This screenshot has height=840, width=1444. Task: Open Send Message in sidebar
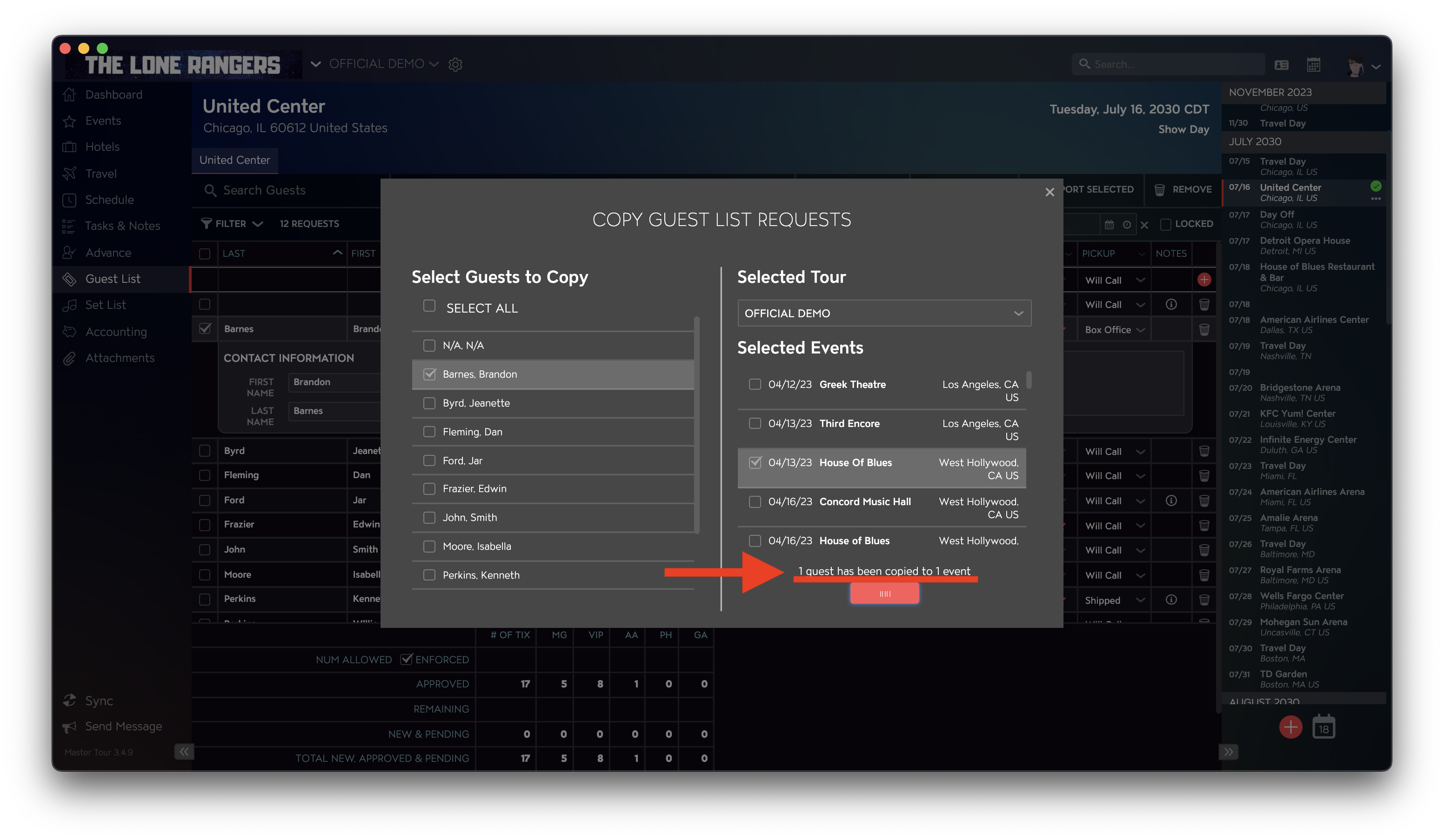click(123, 727)
